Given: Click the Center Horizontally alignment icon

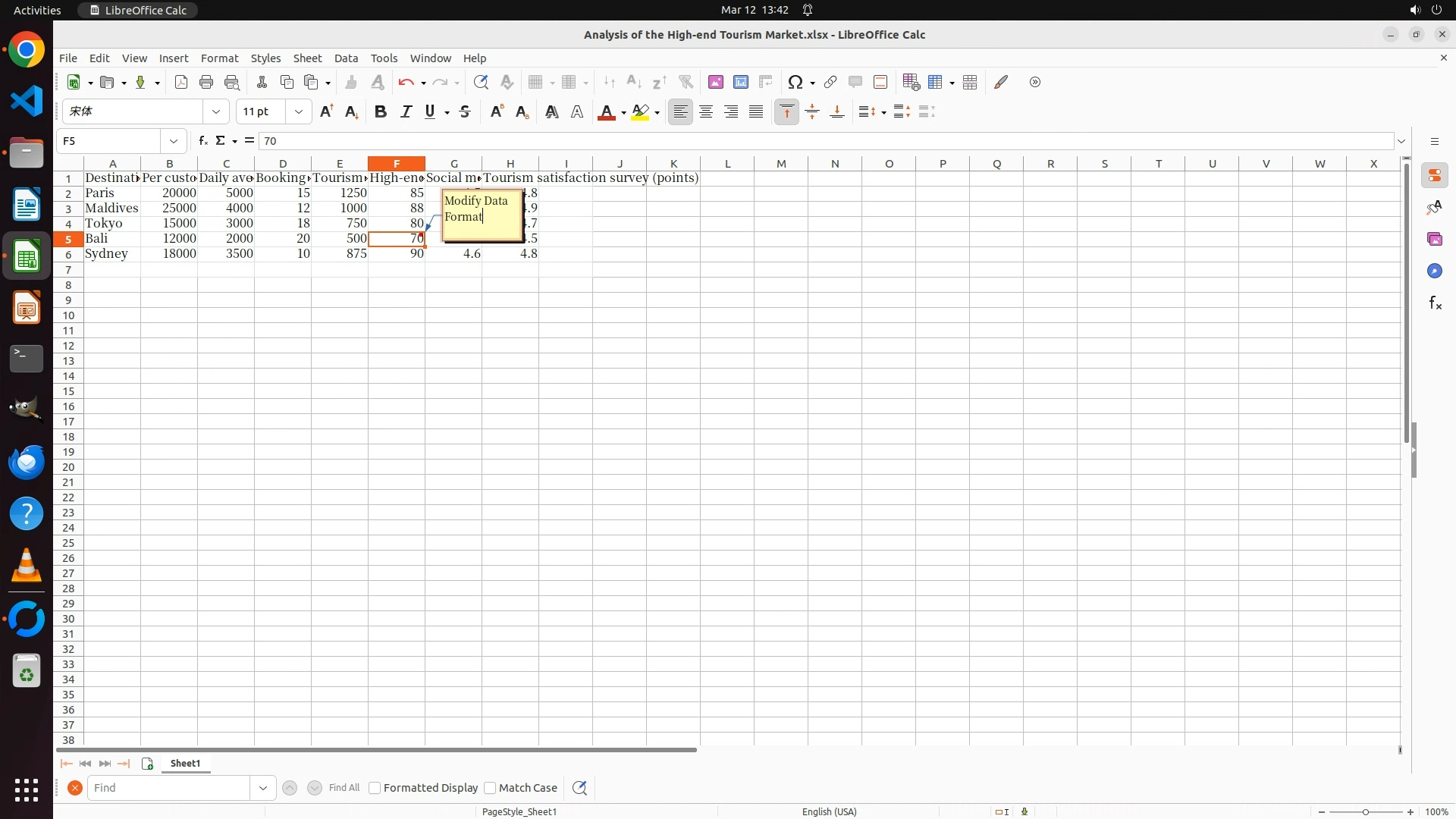Looking at the screenshot, I should [706, 112].
